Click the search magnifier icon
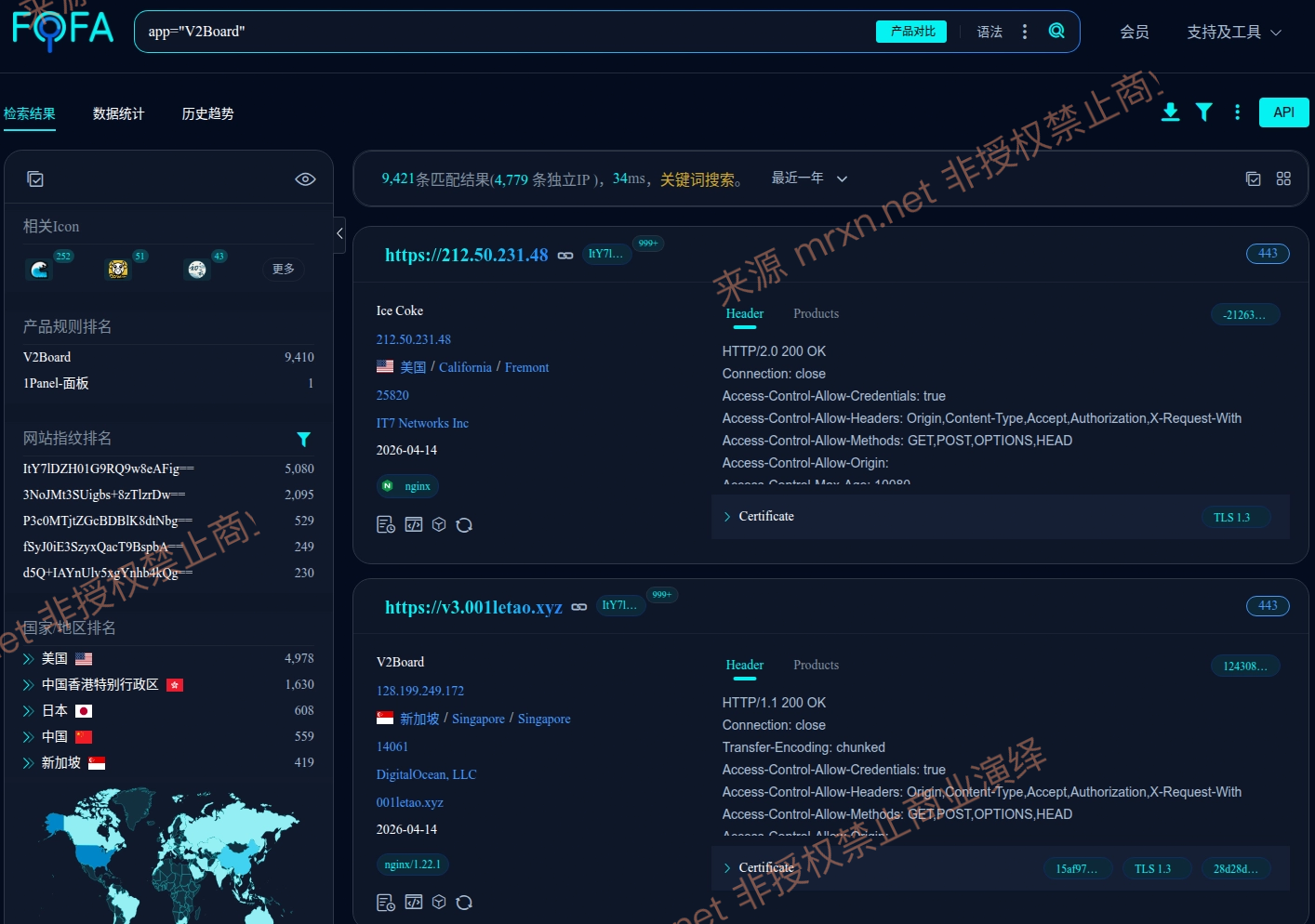The width and height of the screenshot is (1315, 924). click(1056, 31)
